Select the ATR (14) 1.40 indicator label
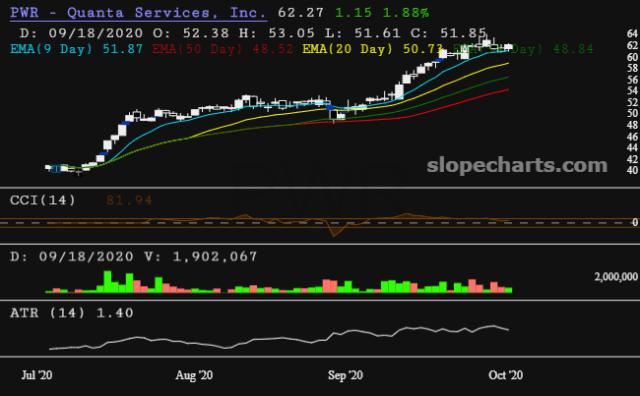The width and height of the screenshot is (640, 396). 72,313
